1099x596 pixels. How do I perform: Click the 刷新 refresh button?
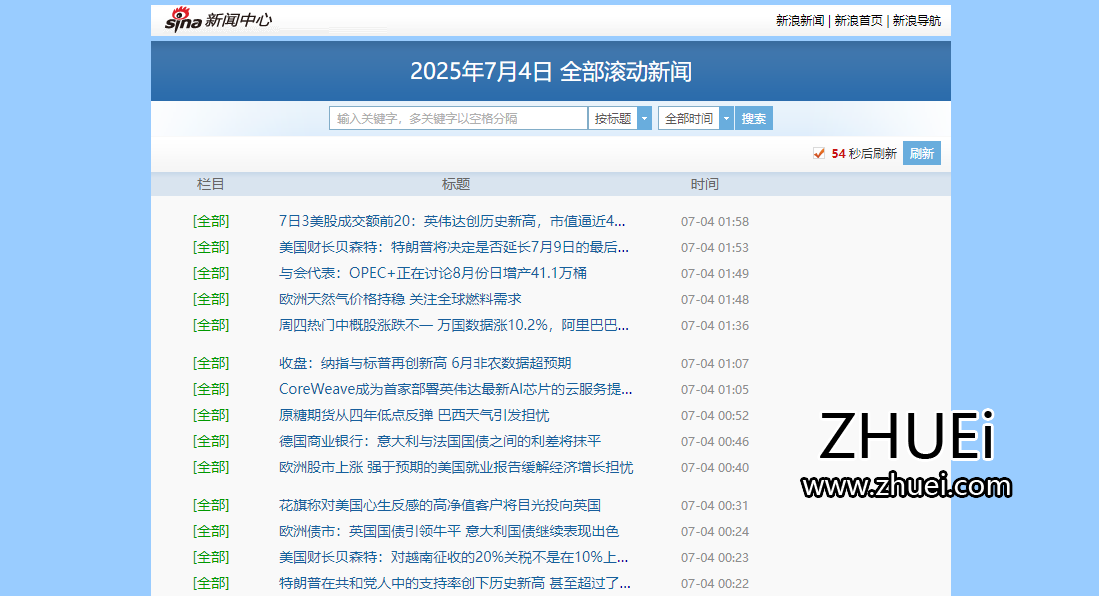point(921,153)
